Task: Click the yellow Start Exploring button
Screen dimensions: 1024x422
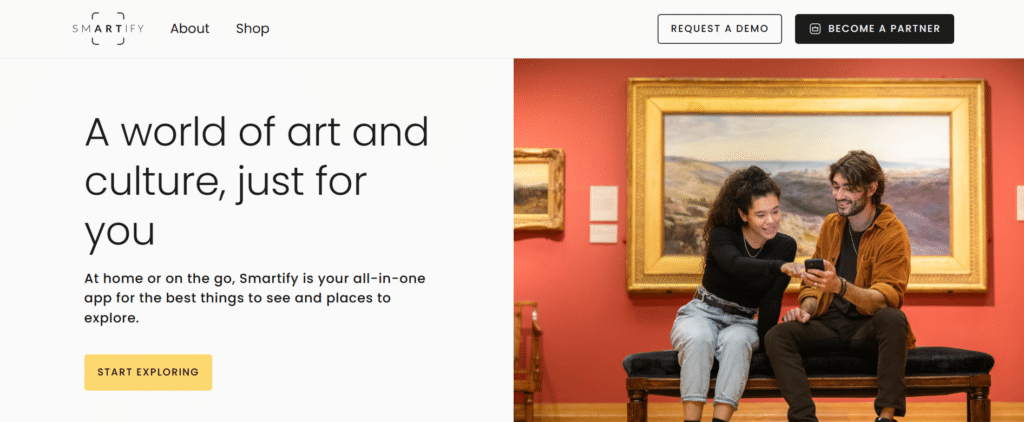Action: [x=148, y=372]
